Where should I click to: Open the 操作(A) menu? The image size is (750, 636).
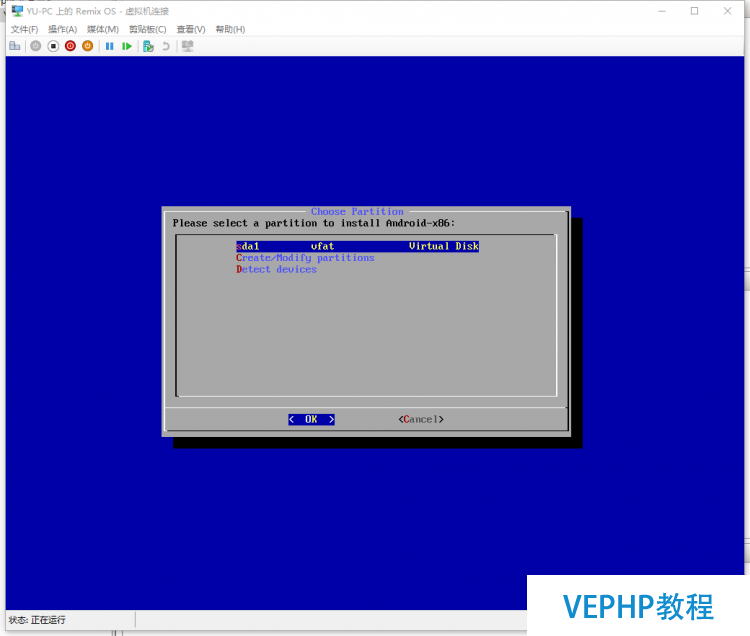point(63,29)
